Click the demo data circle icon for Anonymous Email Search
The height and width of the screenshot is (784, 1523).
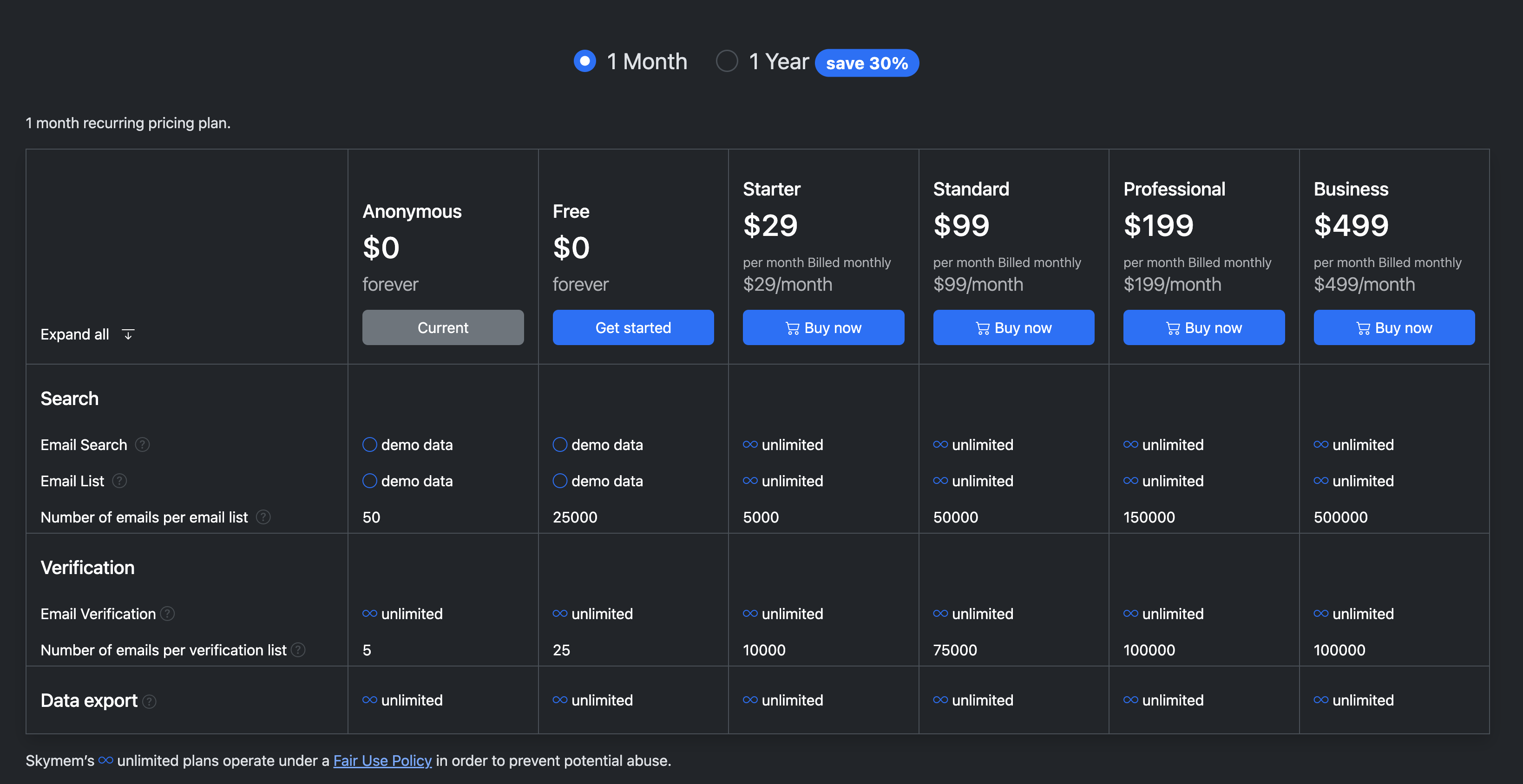point(369,444)
